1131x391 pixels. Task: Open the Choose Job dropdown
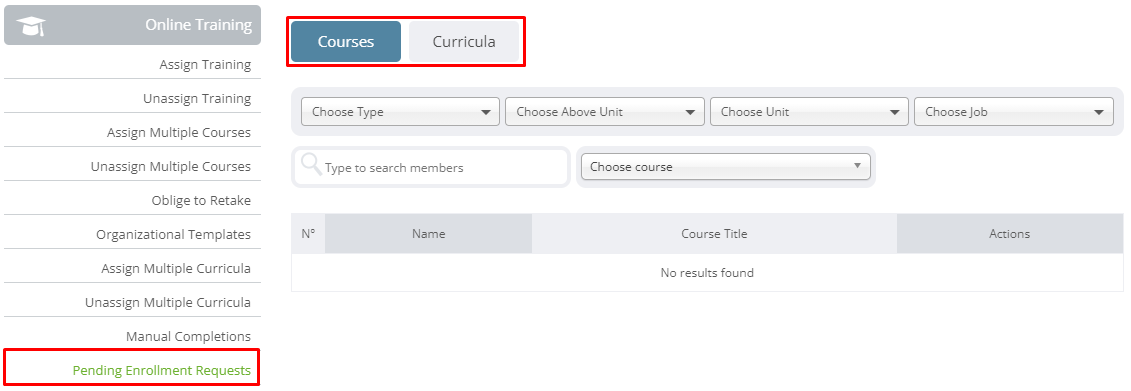(x=1014, y=112)
